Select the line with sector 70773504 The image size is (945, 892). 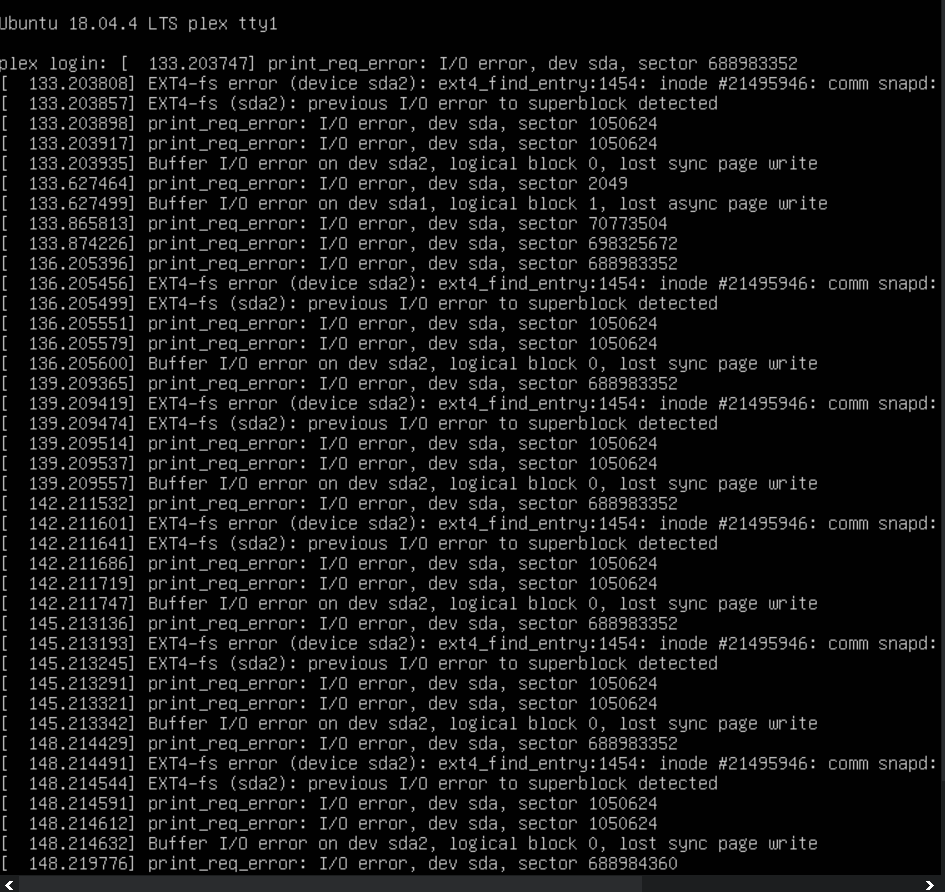click(x=334, y=224)
